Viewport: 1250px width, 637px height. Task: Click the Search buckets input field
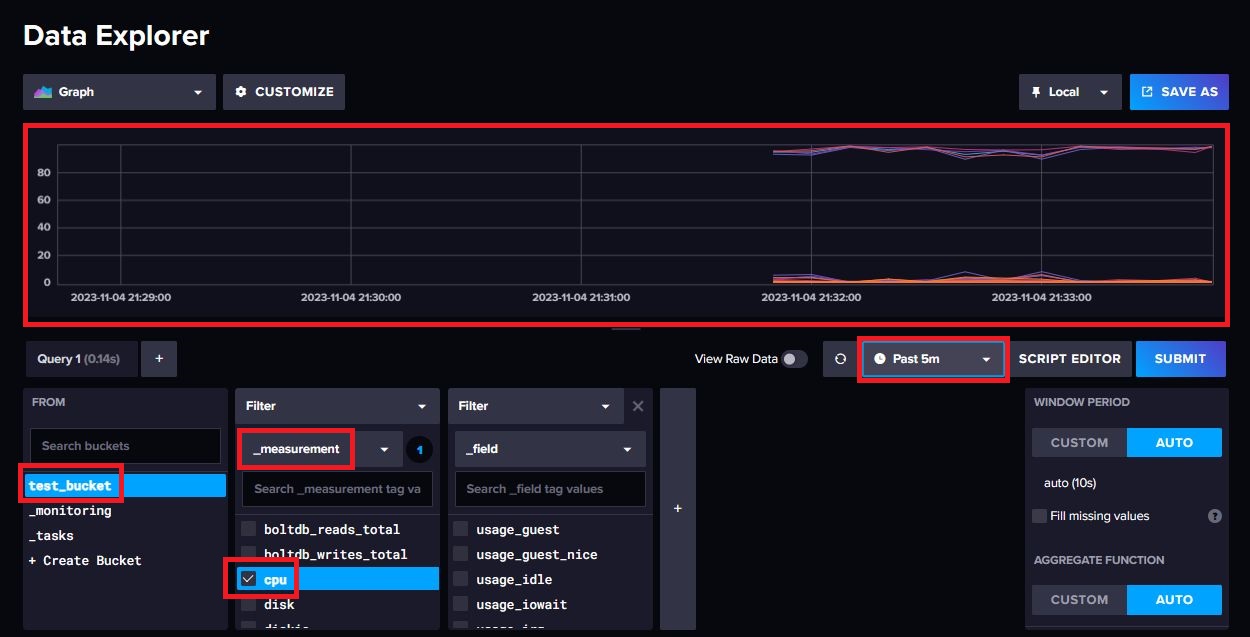tap(124, 445)
